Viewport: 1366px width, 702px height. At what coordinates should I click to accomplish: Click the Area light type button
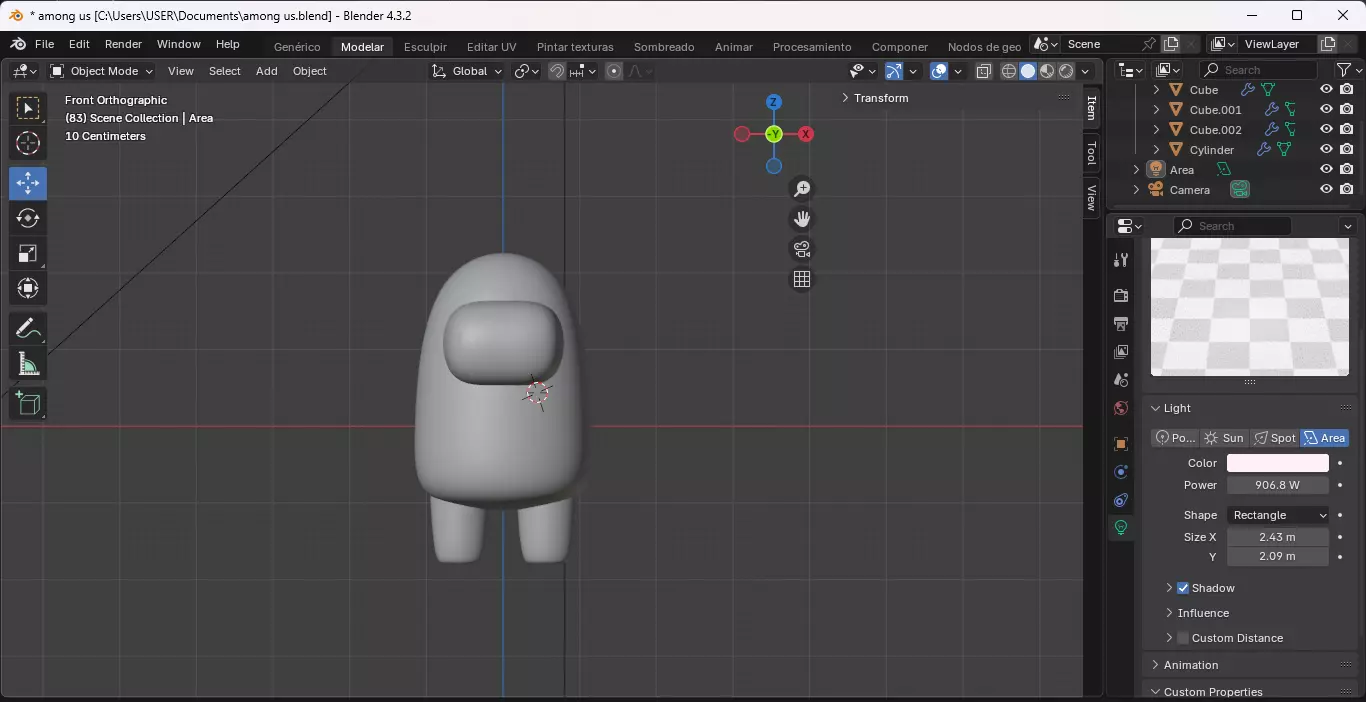click(1324, 438)
